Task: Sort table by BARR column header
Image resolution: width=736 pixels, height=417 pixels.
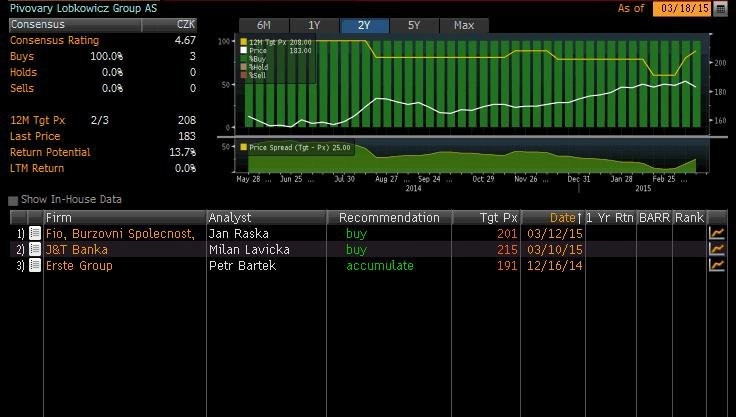Action: [x=654, y=217]
